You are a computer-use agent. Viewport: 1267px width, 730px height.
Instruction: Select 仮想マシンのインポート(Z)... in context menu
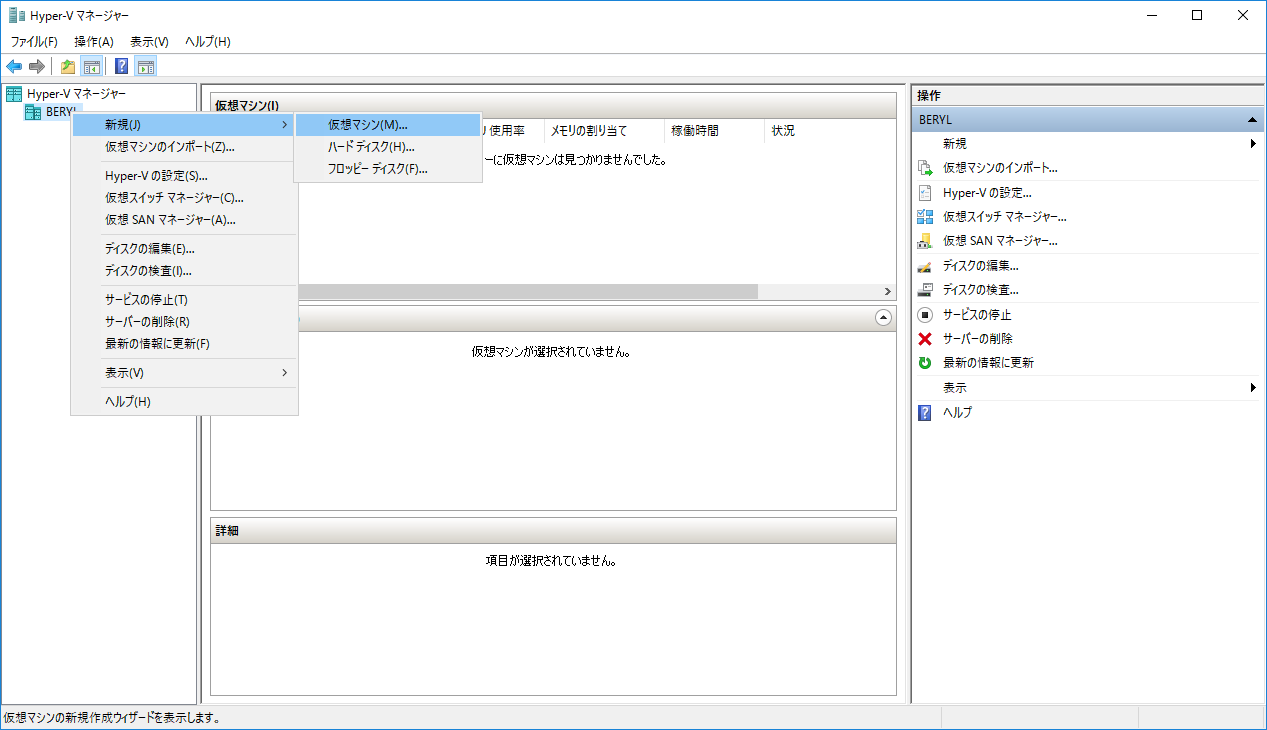pos(184,147)
